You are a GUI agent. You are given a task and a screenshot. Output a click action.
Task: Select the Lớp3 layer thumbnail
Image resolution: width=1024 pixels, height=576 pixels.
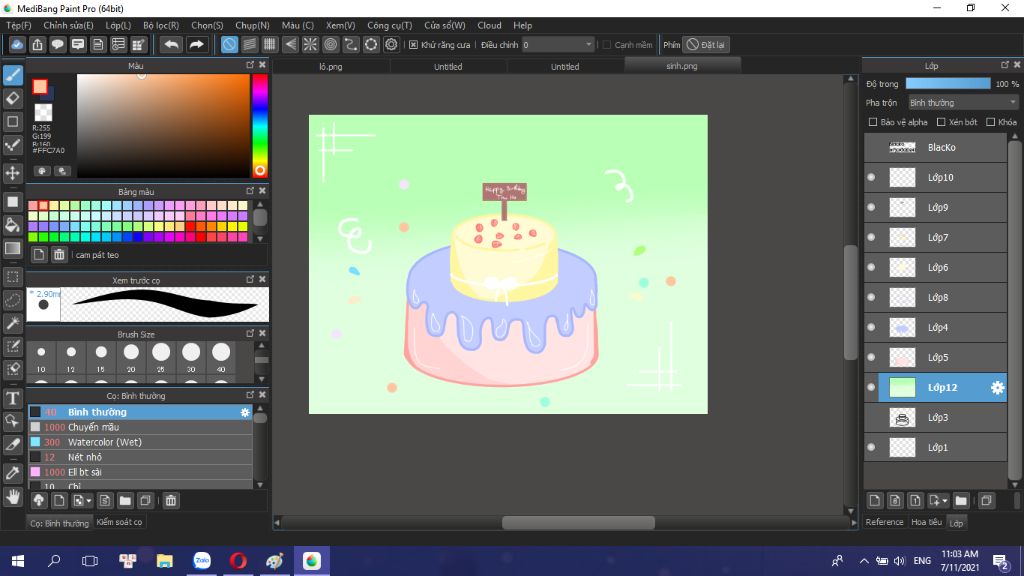(903, 418)
